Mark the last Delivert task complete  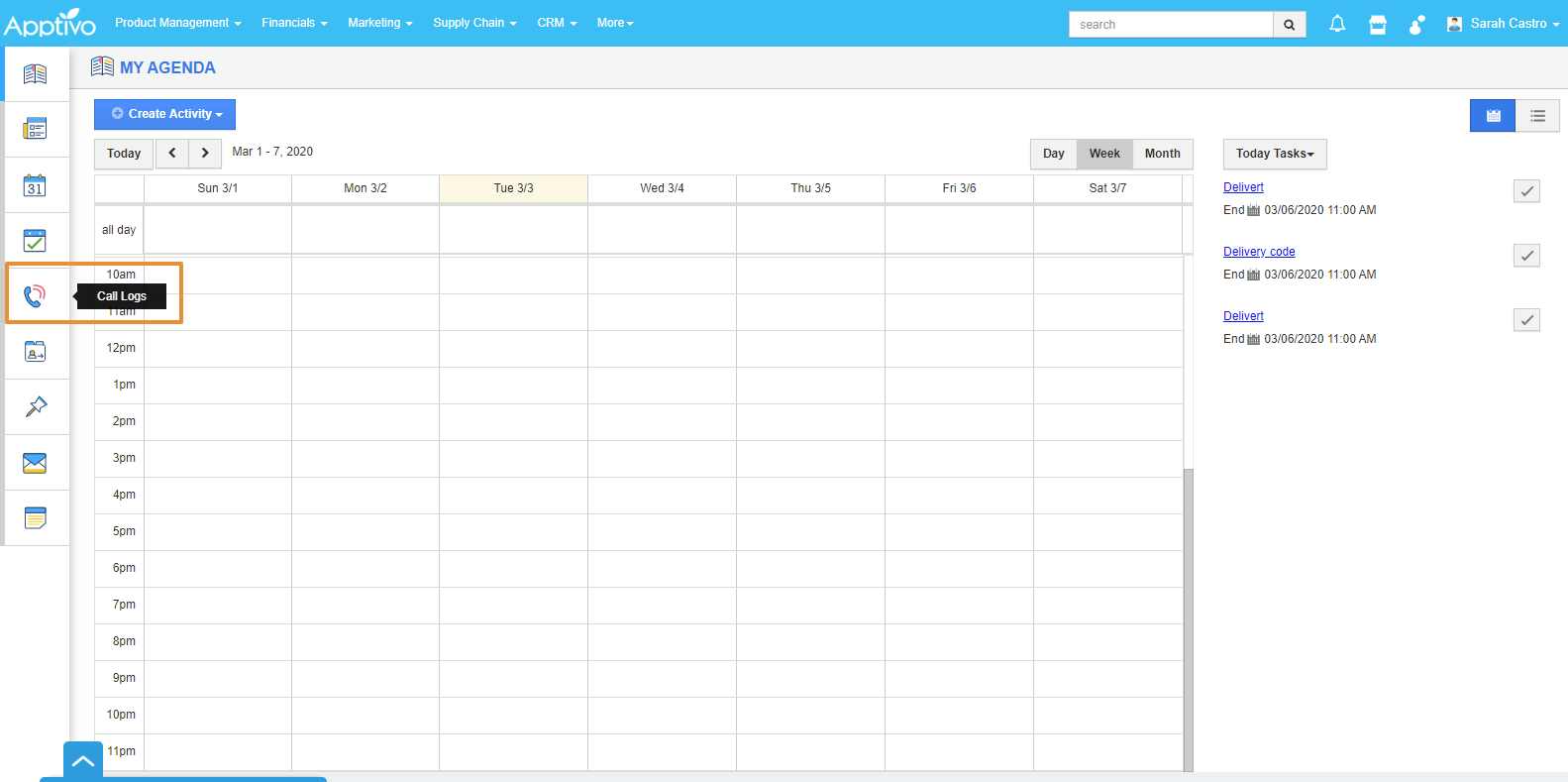(x=1526, y=320)
